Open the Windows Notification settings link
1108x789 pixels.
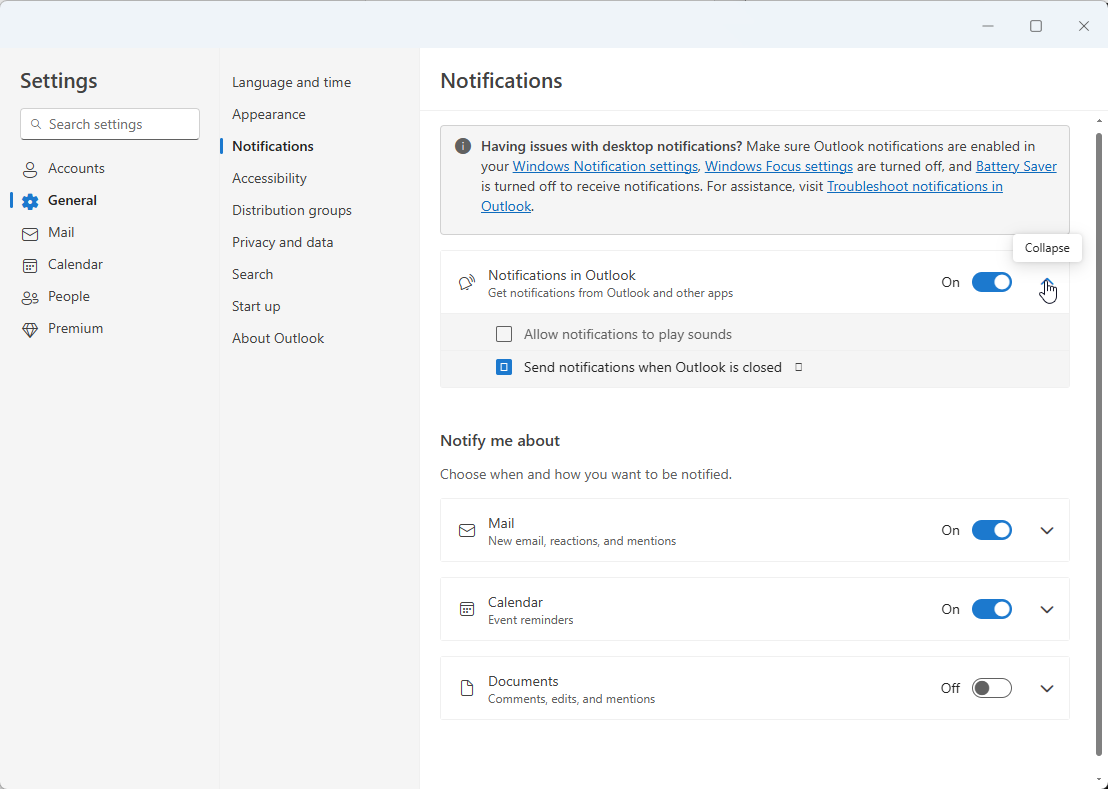click(x=605, y=166)
